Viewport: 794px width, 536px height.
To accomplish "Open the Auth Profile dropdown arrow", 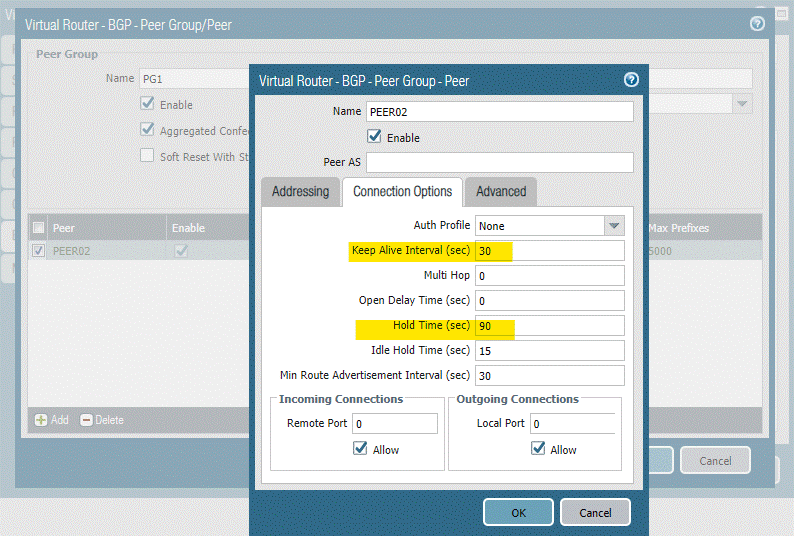I will [x=614, y=225].
